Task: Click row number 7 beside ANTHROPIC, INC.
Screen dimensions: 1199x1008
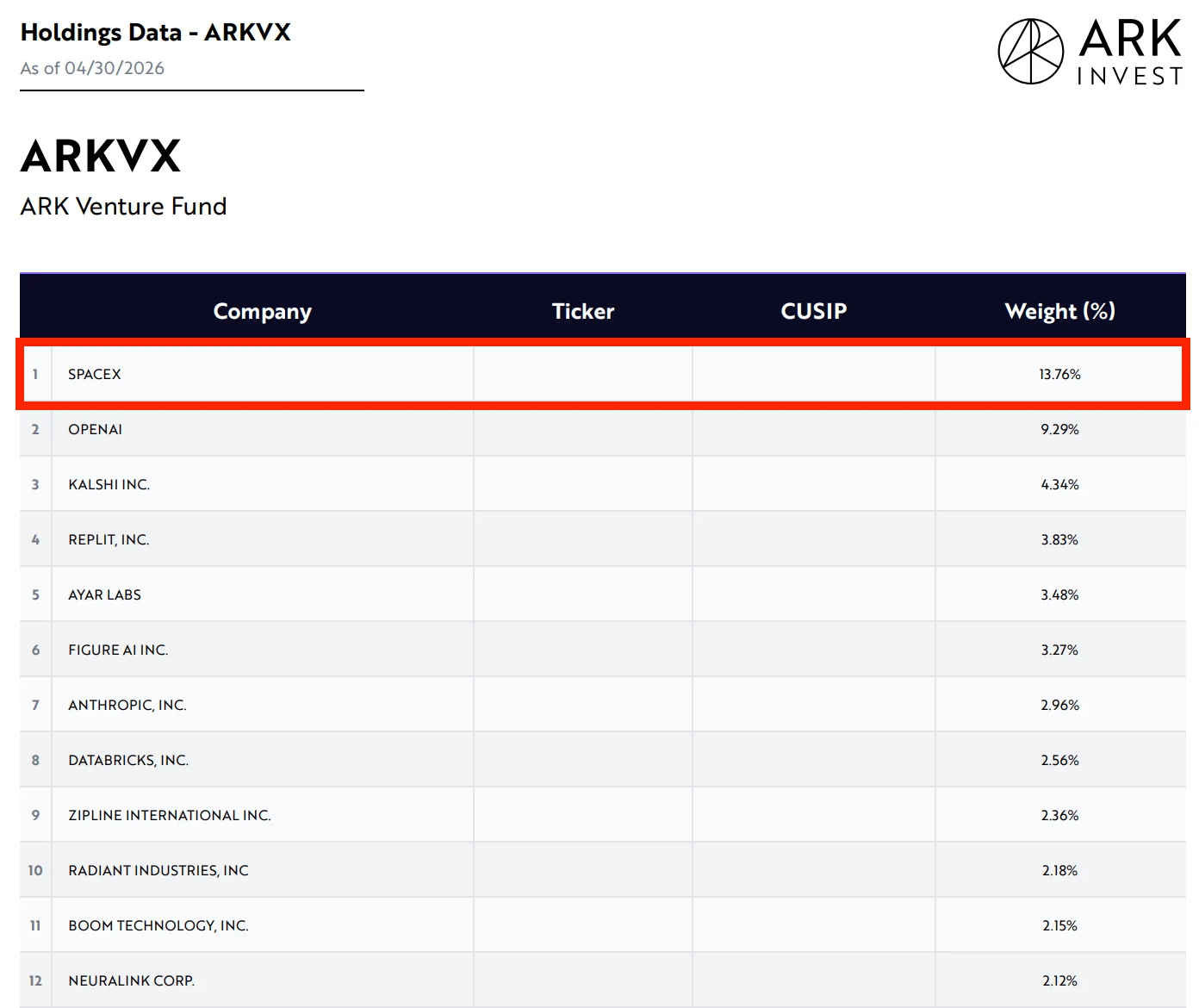Action: point(35,705)
